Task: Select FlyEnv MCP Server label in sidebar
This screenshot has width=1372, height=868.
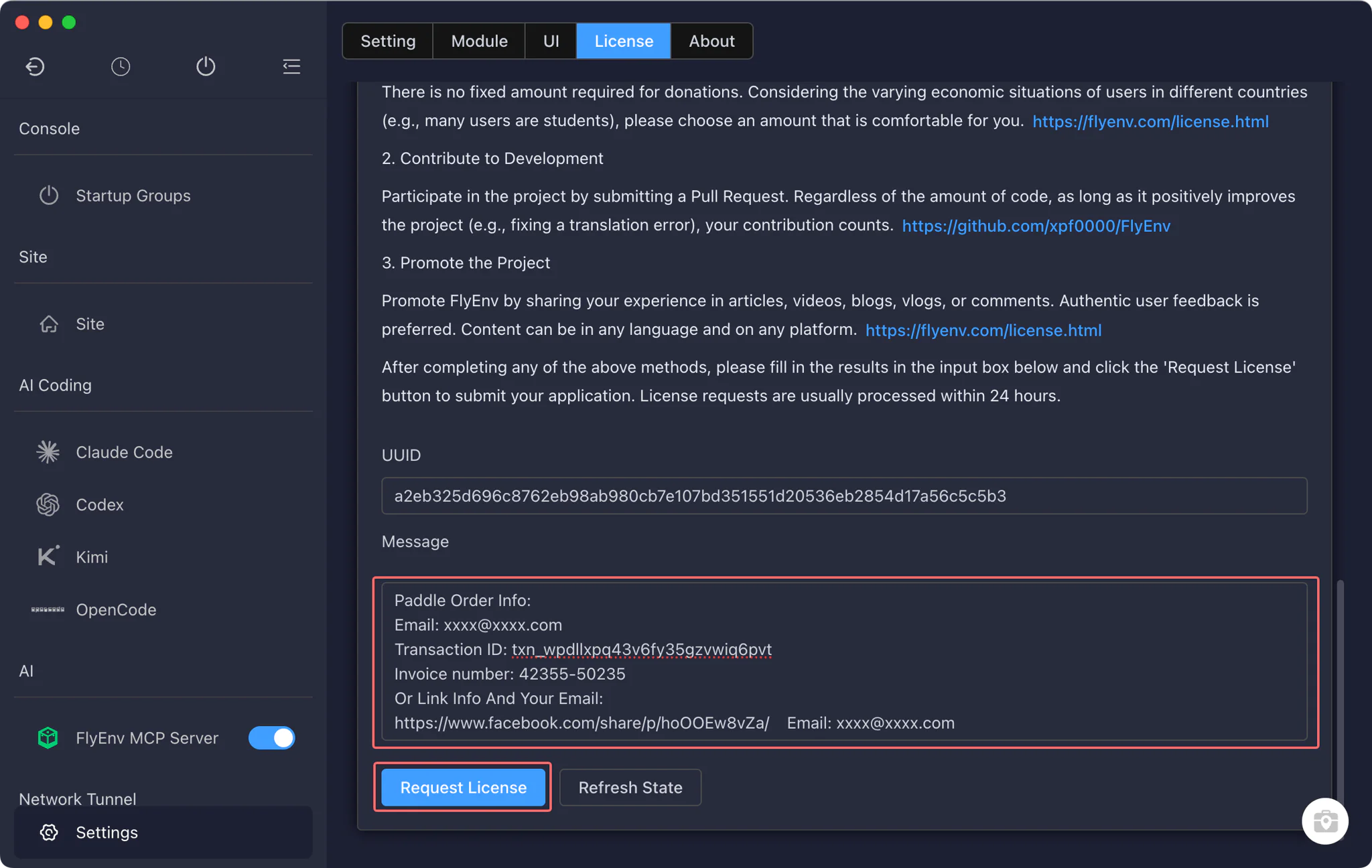Action: (147, 738)
